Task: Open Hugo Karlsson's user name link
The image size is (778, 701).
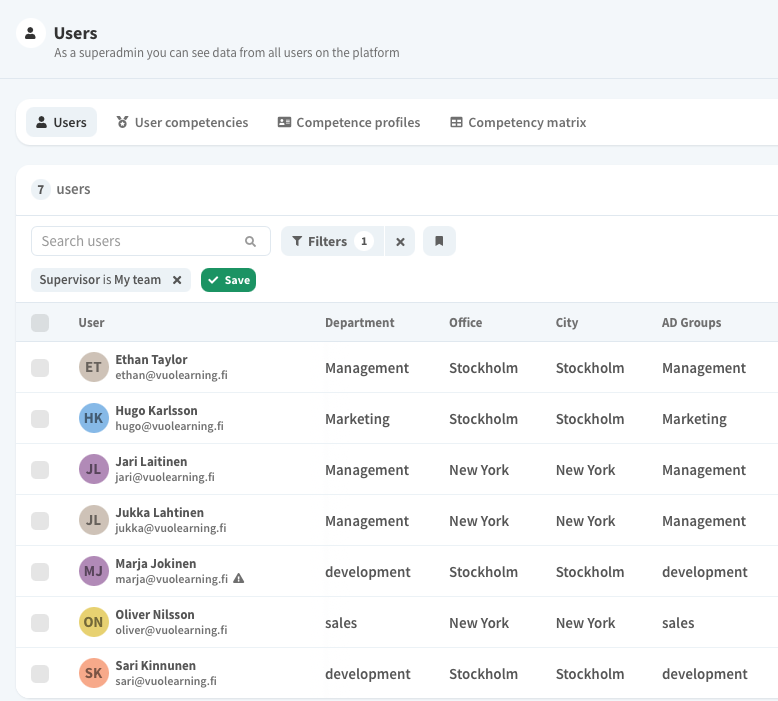Action: (156, 411)
